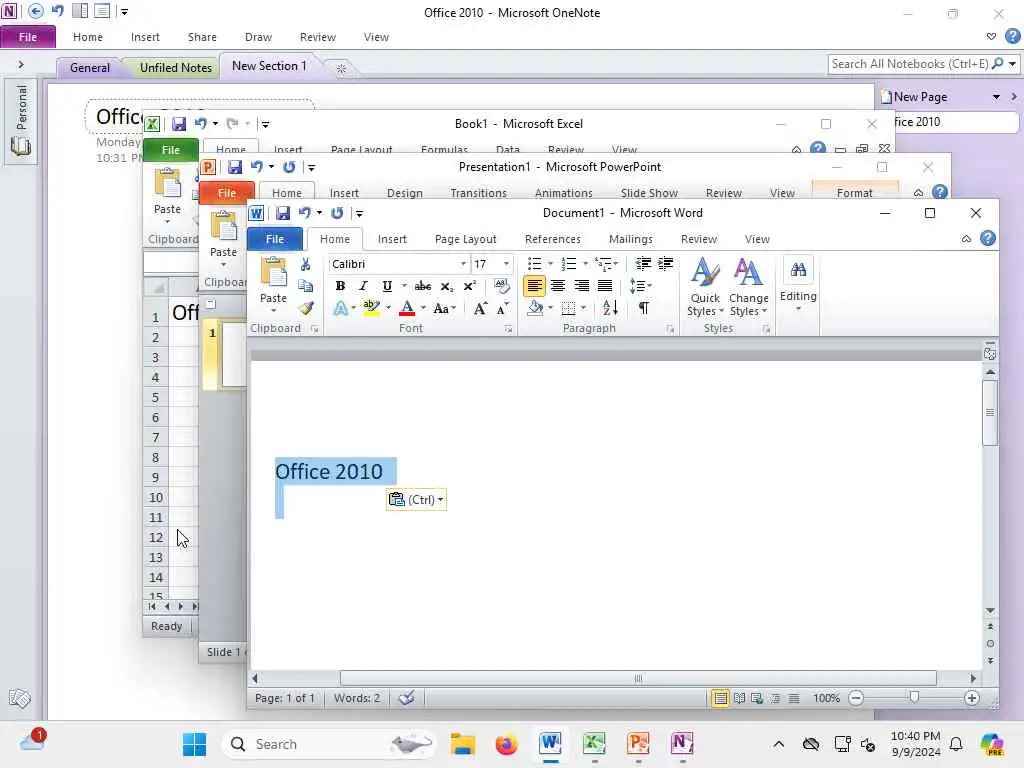Open font size 17 dropdown in Word
This screenshot has width=1024, height=768.
(x=506, y=264)
